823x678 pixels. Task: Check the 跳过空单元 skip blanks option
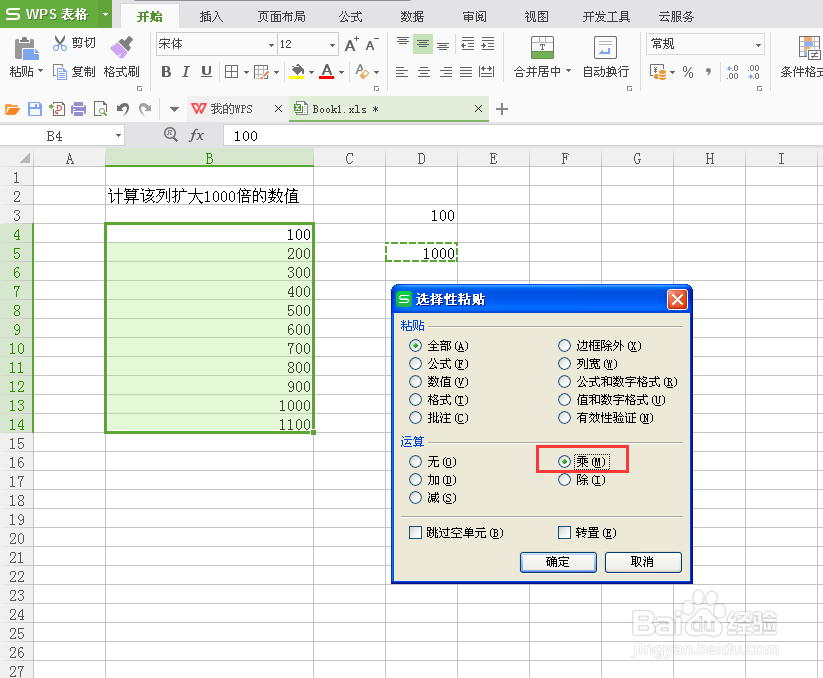(414, 532)
